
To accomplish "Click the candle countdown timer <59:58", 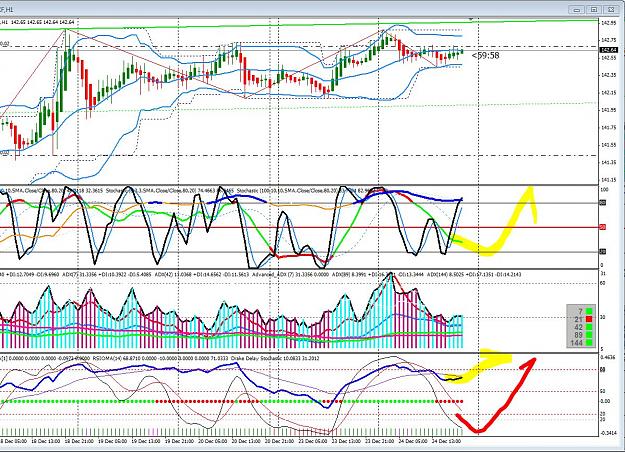I will pos(485,55).
